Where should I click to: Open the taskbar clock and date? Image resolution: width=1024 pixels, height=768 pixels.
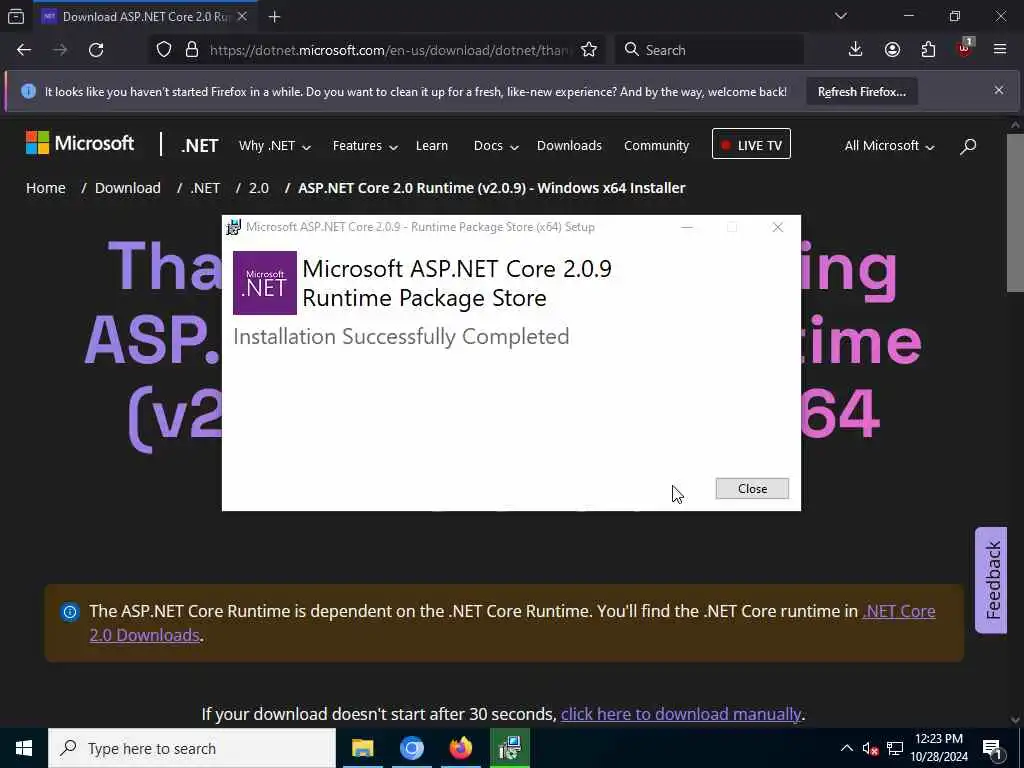tap(938, 748)
